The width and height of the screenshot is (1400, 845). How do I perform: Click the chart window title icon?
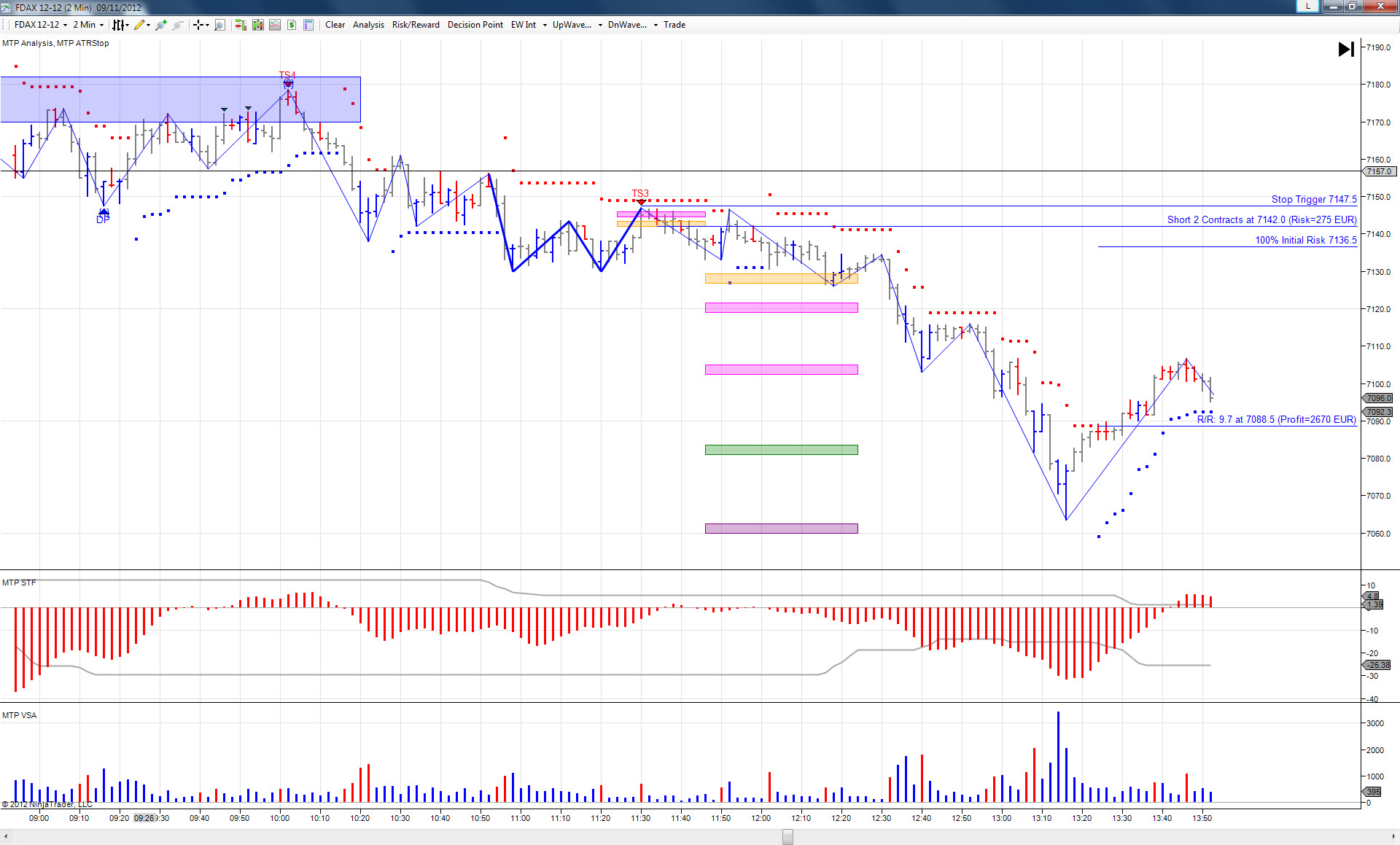7,7
